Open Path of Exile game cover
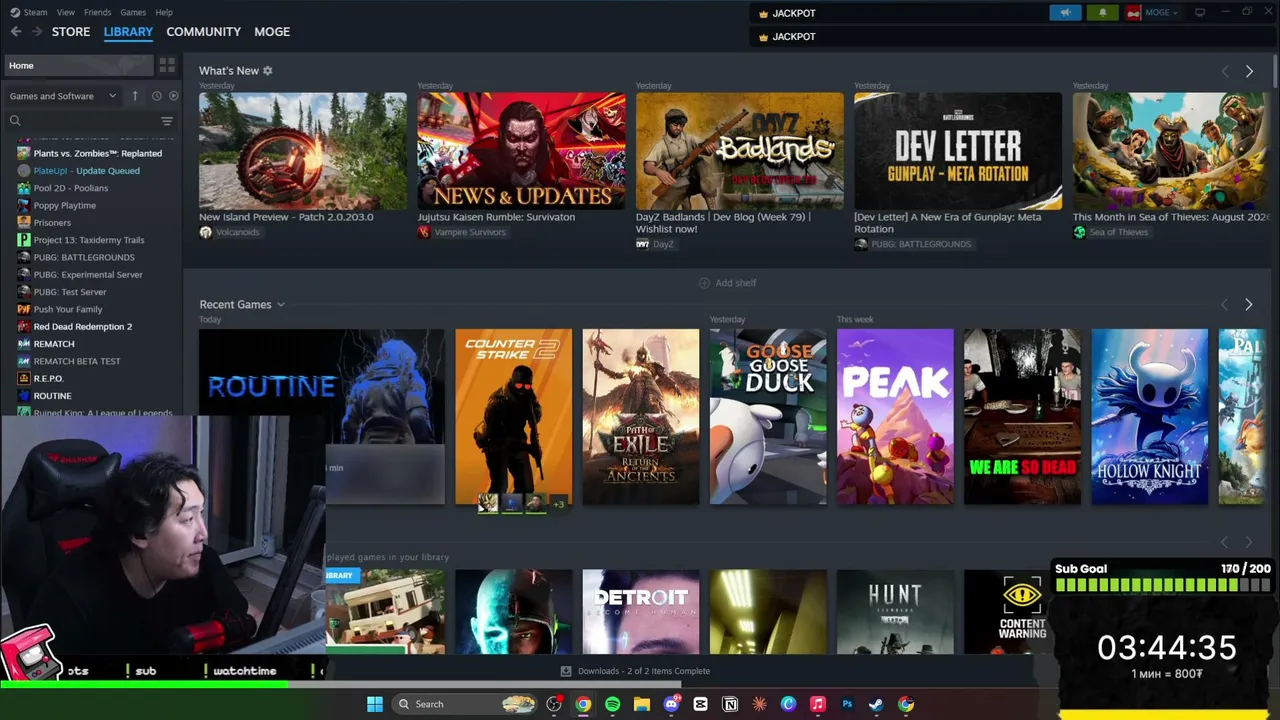Viewport: 1280px width, 720px height. click(641, 417)
